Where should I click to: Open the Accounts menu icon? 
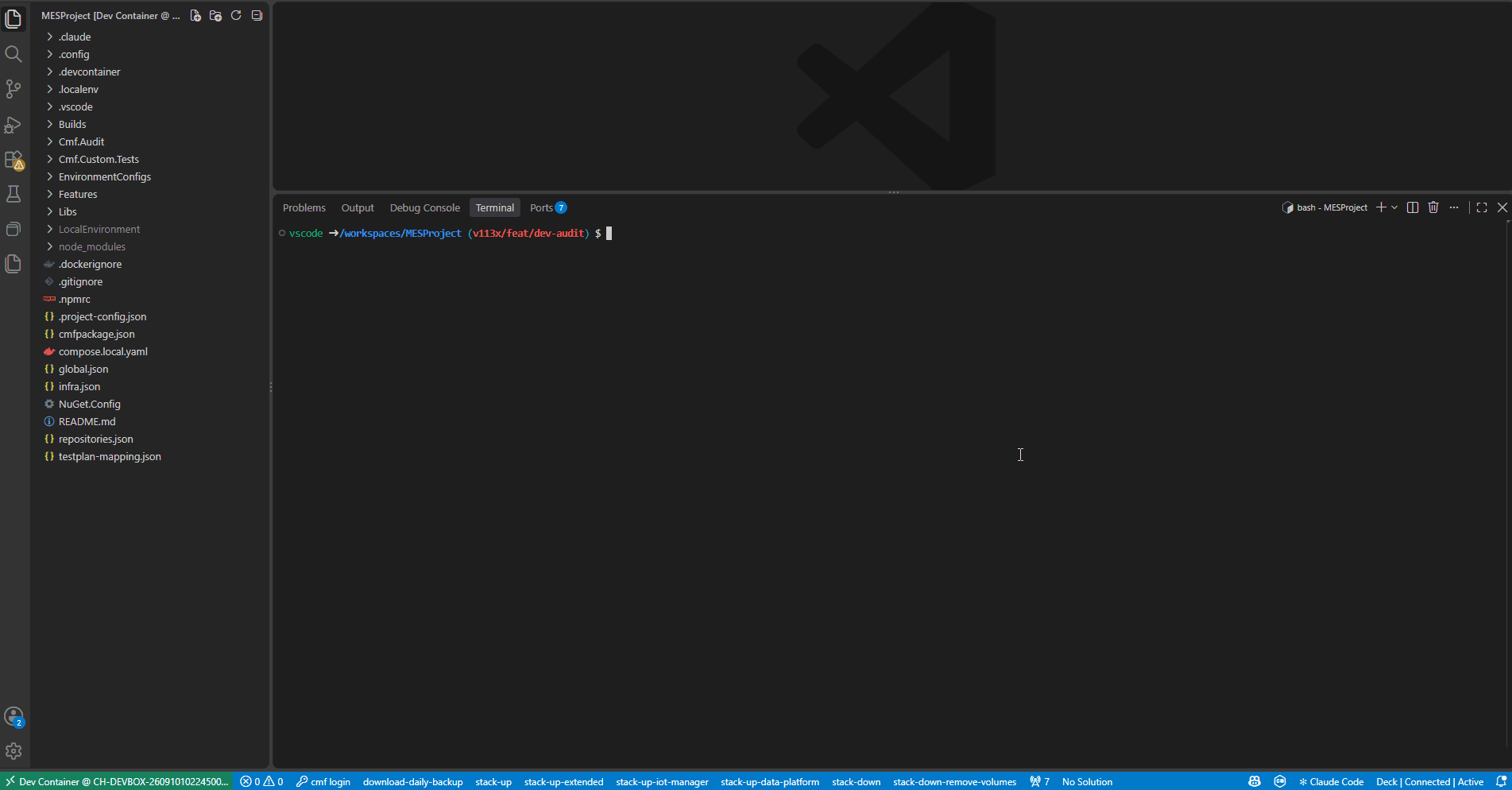(x=14, y=716)
